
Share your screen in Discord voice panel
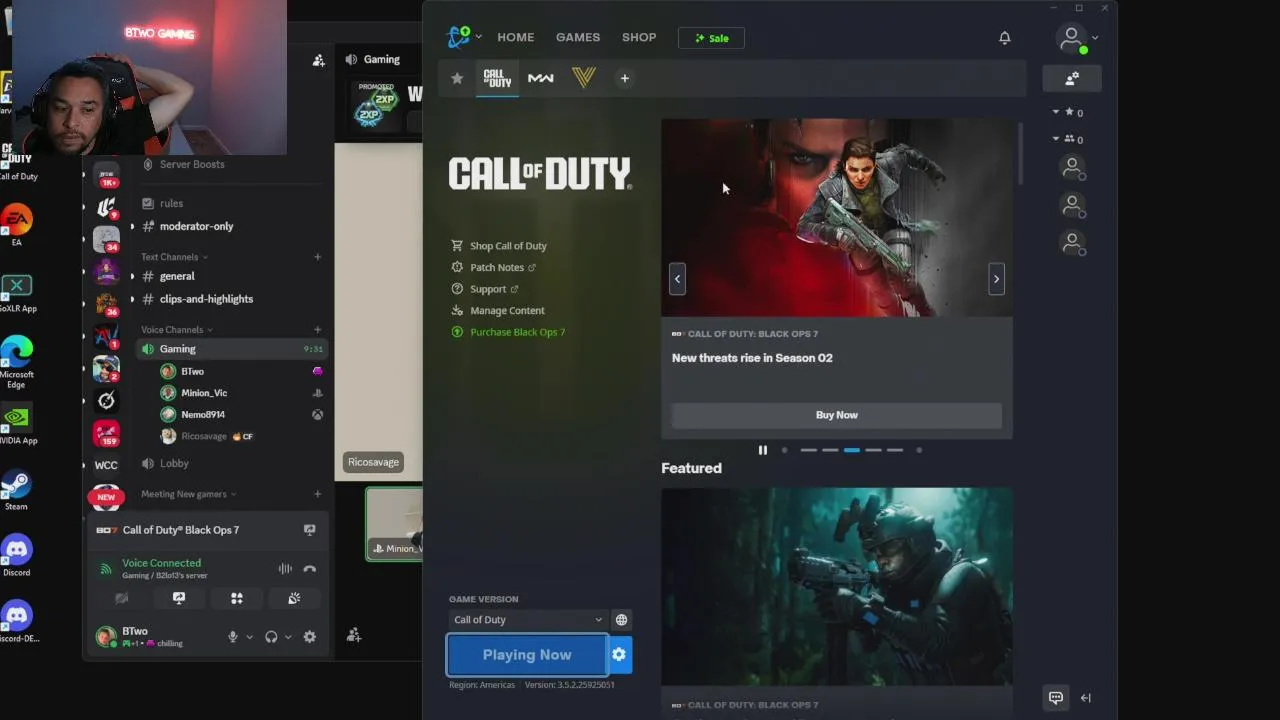pyautogui.click(x=179, y=598)
